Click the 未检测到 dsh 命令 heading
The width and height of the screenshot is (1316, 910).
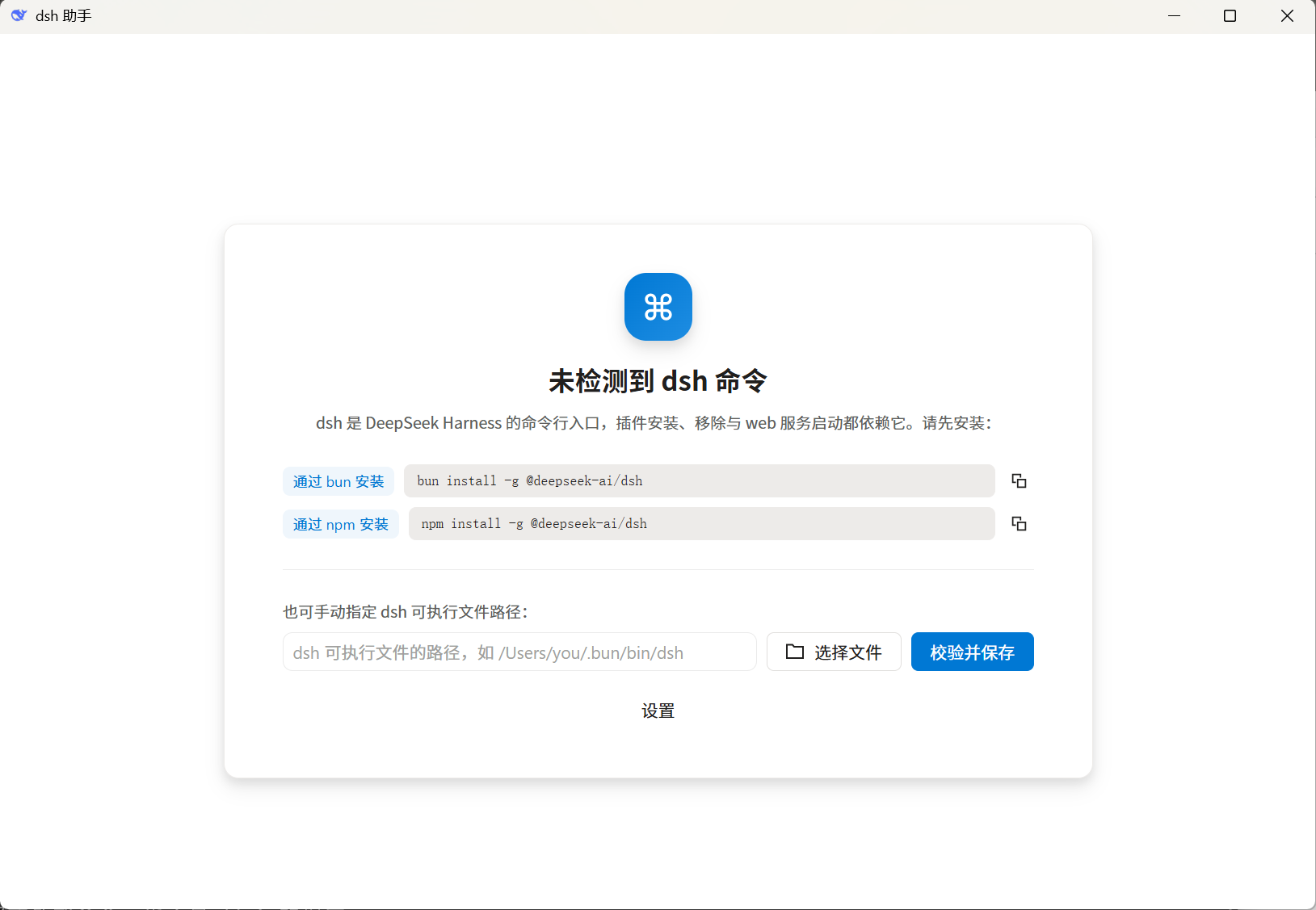click(658, 381)
